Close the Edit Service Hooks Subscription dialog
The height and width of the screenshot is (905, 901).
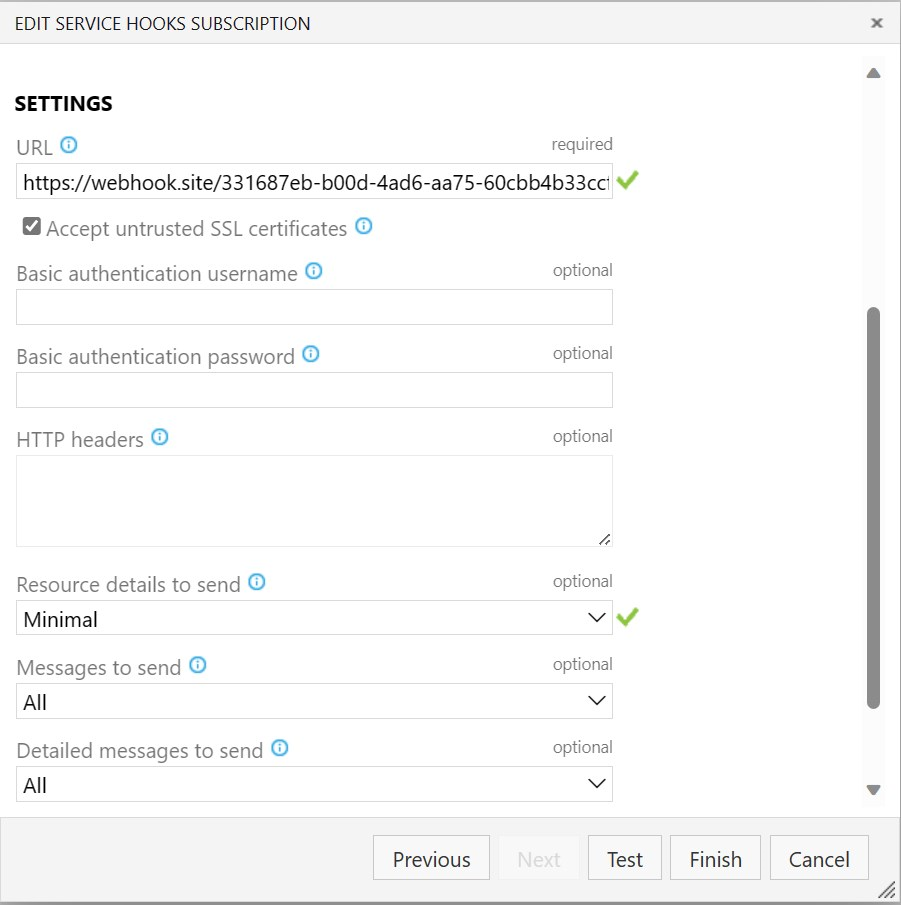877,23
